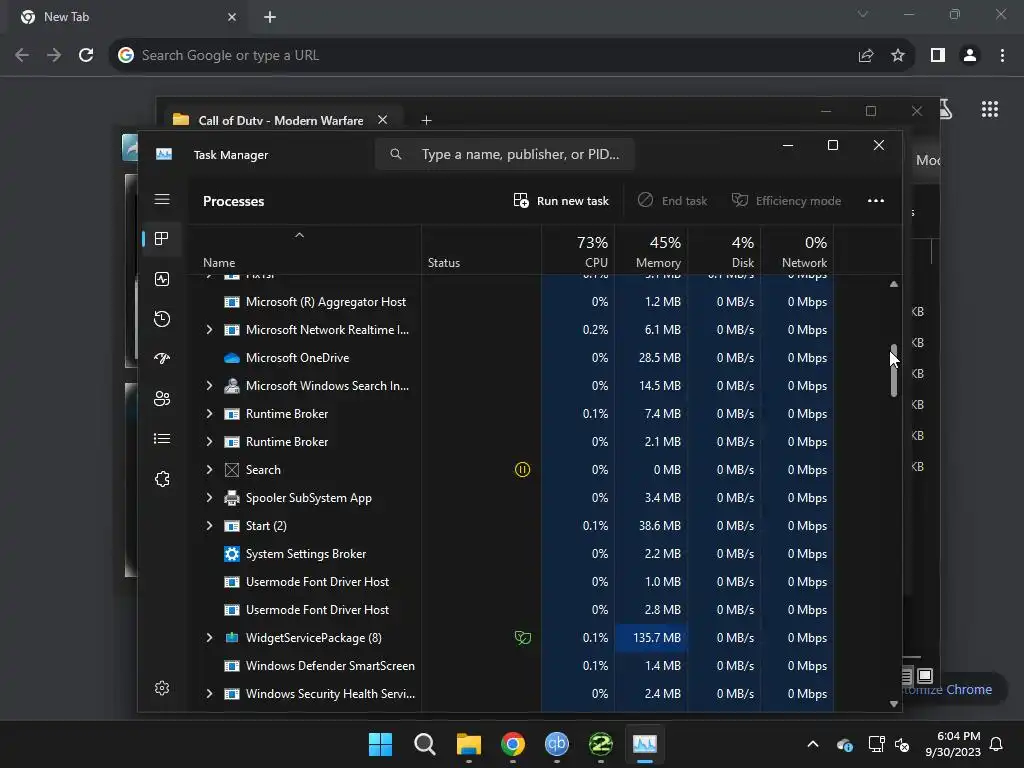This screenshot has height=768, width=1024.
Task: Click the scroll up arrow in process list
Action: [893, 284]
